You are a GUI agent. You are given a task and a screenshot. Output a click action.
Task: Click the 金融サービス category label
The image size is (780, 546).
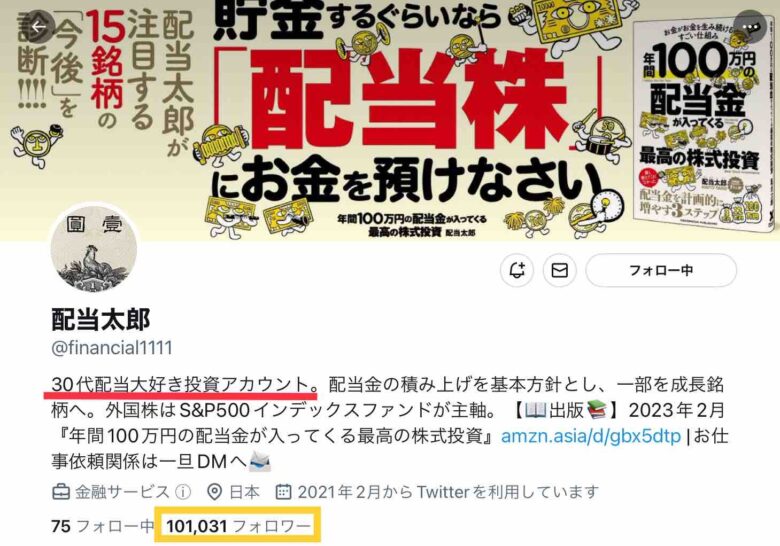point(122,492)
